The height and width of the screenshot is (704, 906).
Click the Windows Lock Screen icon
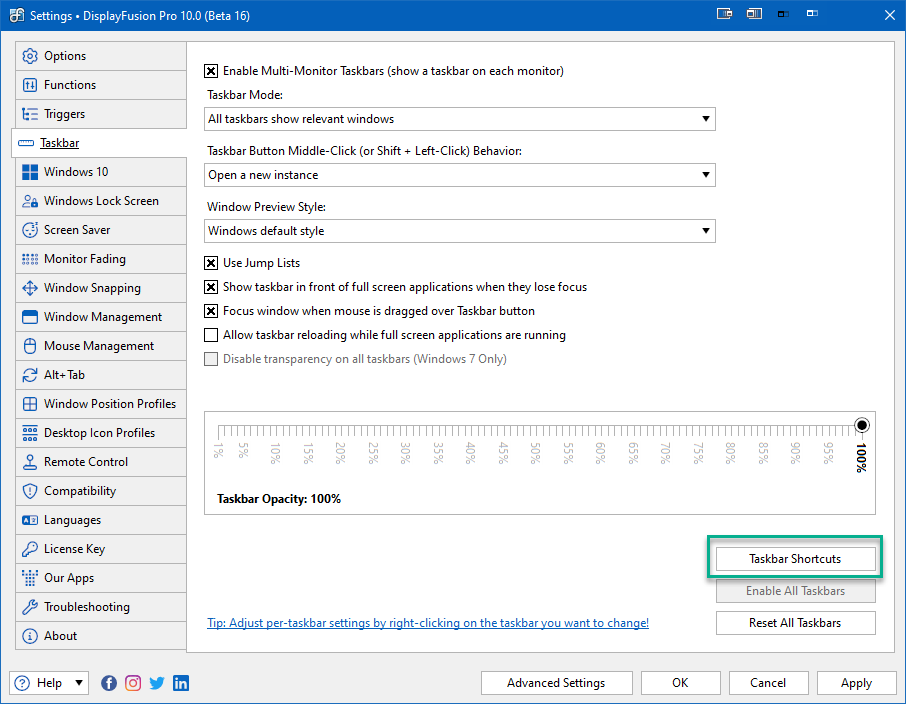pos(29,201)
